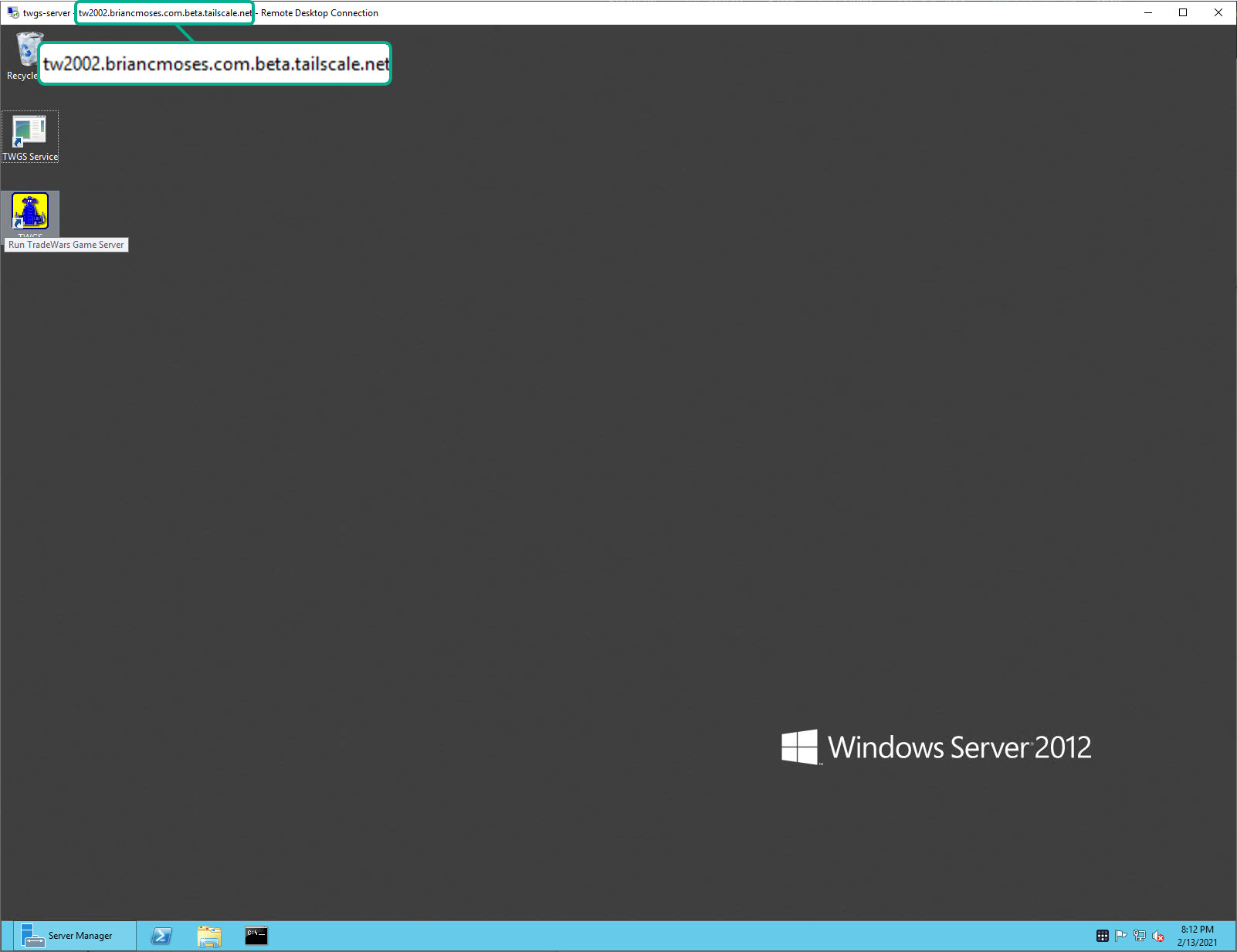
Task: Maximize the Remote Desktop Connection window
Action: (1183, 12)
